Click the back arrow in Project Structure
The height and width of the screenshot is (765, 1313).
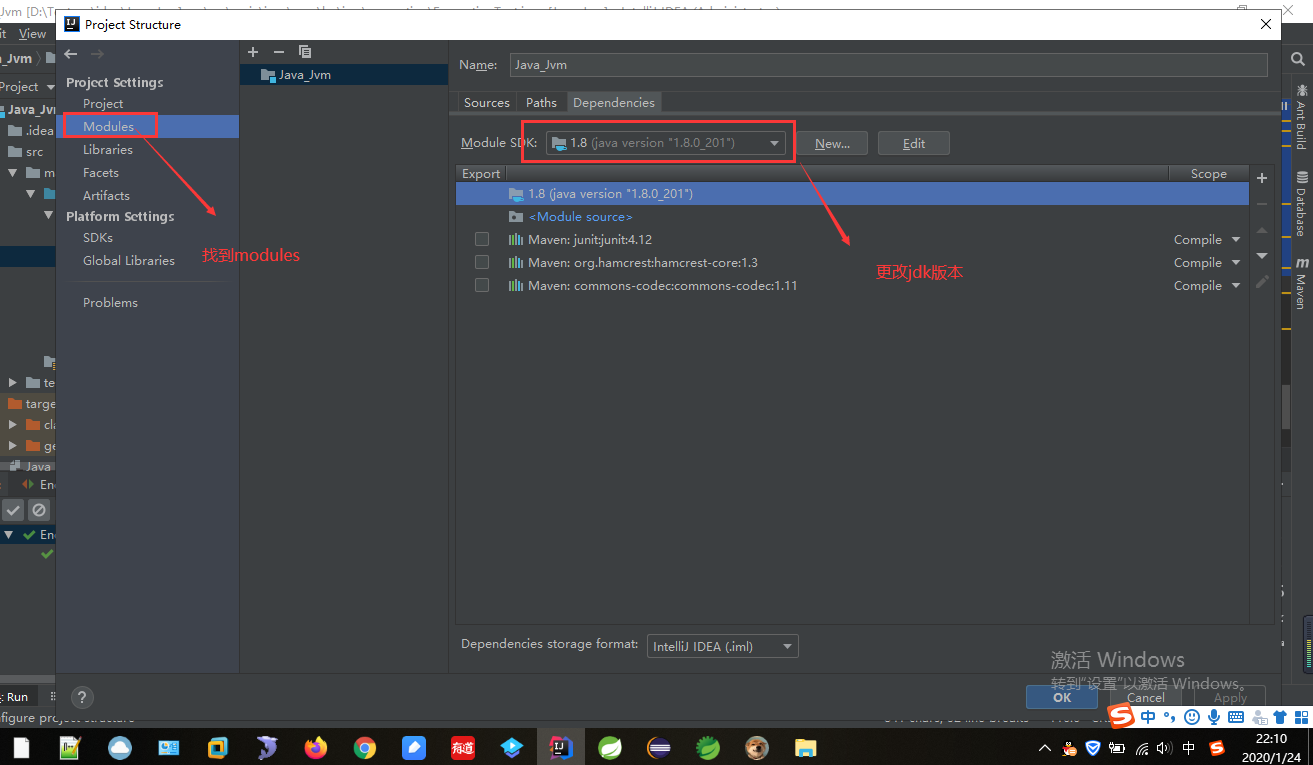point(70,53)
